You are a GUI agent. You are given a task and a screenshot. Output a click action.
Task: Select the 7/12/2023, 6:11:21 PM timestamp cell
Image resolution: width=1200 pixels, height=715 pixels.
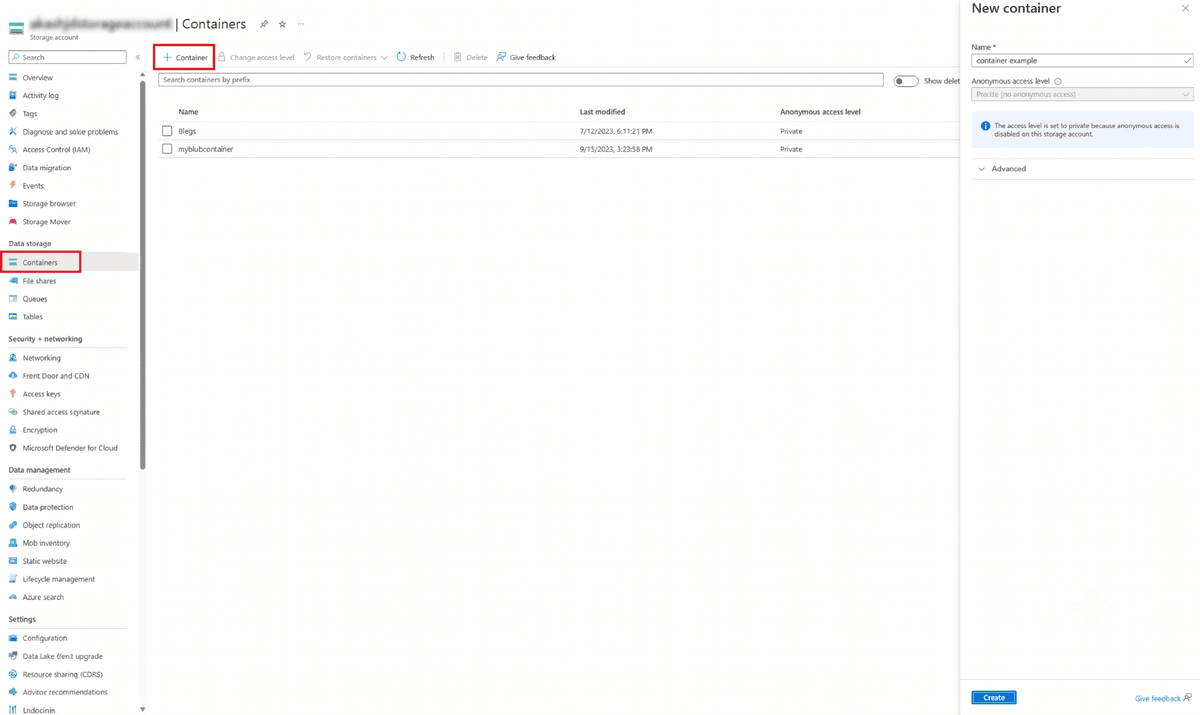tap(616, 131)
